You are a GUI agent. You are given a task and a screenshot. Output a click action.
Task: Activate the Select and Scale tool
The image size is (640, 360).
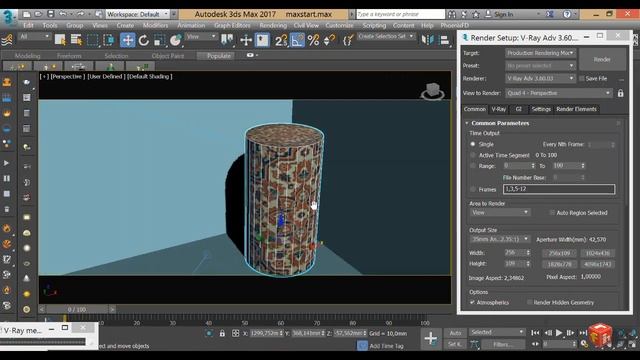pyautogui.click(x=159, y=40)
